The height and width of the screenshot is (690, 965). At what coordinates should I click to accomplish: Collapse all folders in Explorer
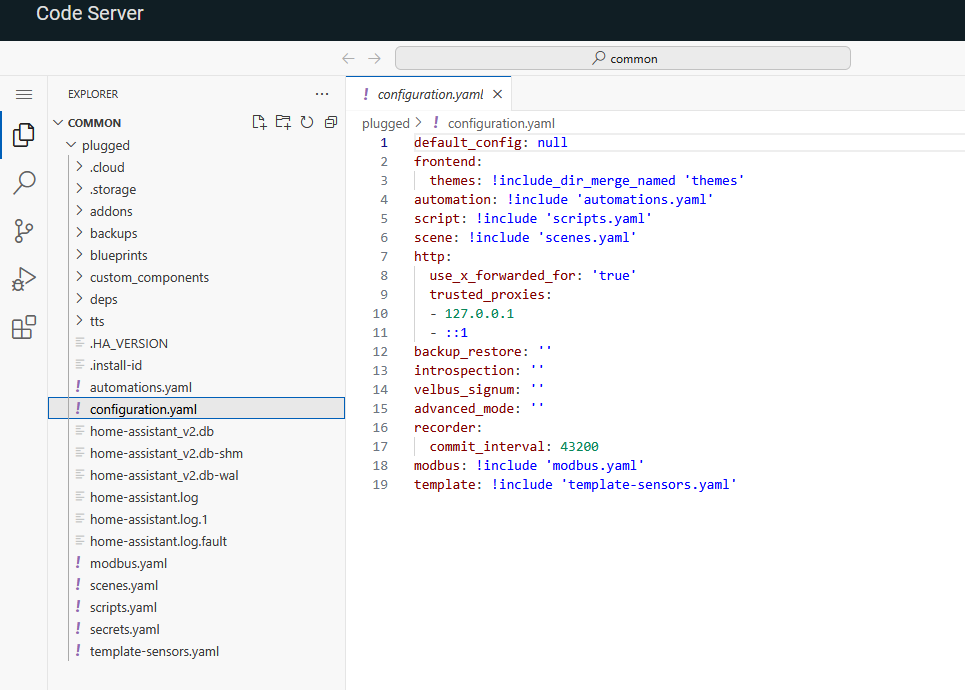pyautogui.click(x=330, y=122)
